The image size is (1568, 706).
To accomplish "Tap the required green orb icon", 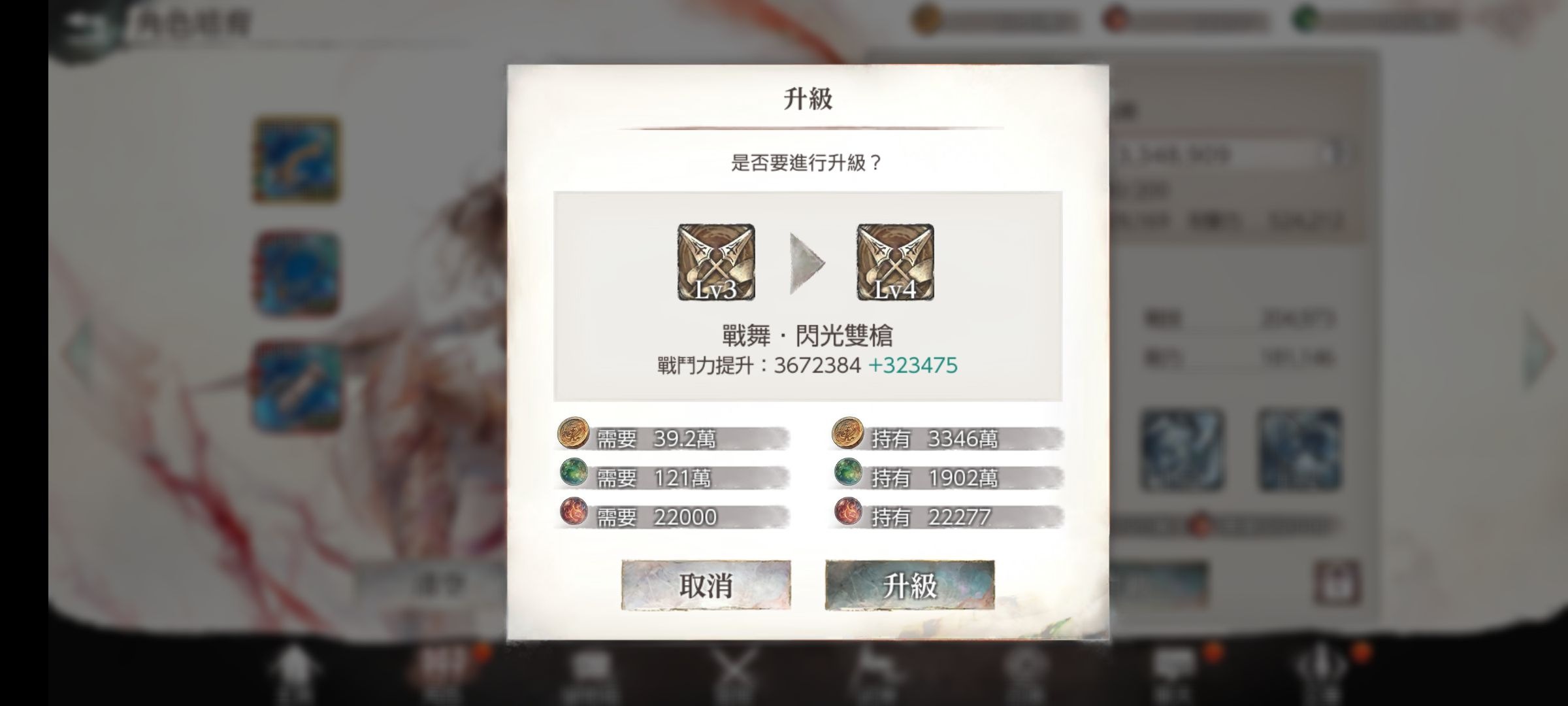I will coord(573,473).
